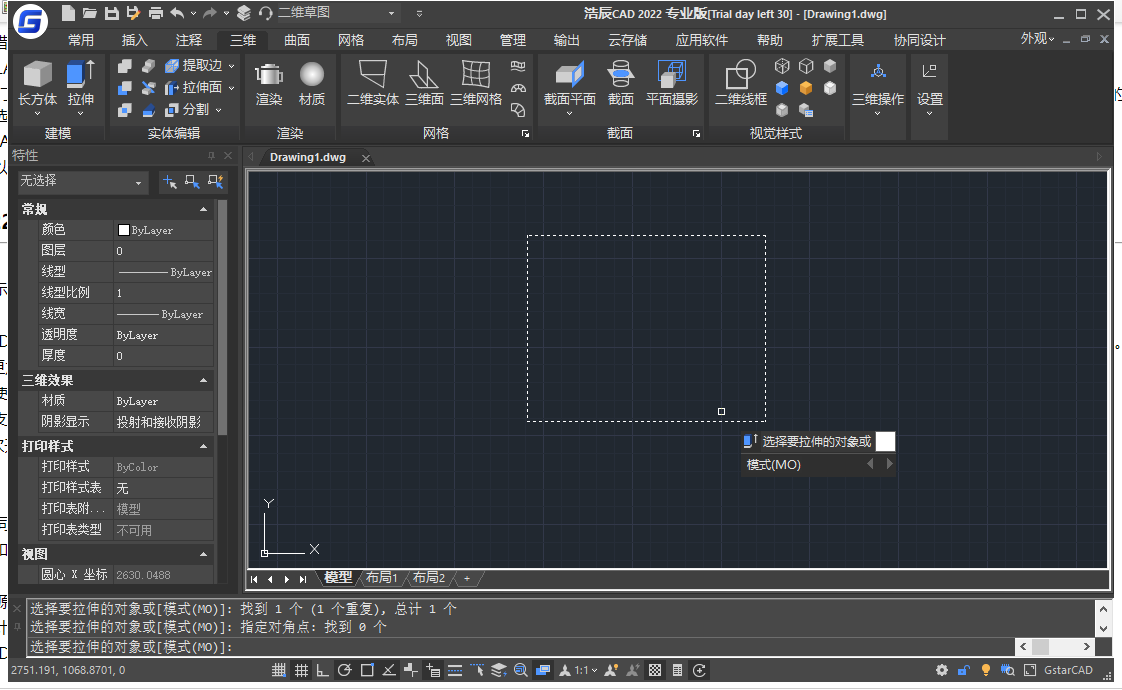The width and height of the screenshot is (1122, 690).
Task: Undo the last action with the arrow icon
Action: 177,13
